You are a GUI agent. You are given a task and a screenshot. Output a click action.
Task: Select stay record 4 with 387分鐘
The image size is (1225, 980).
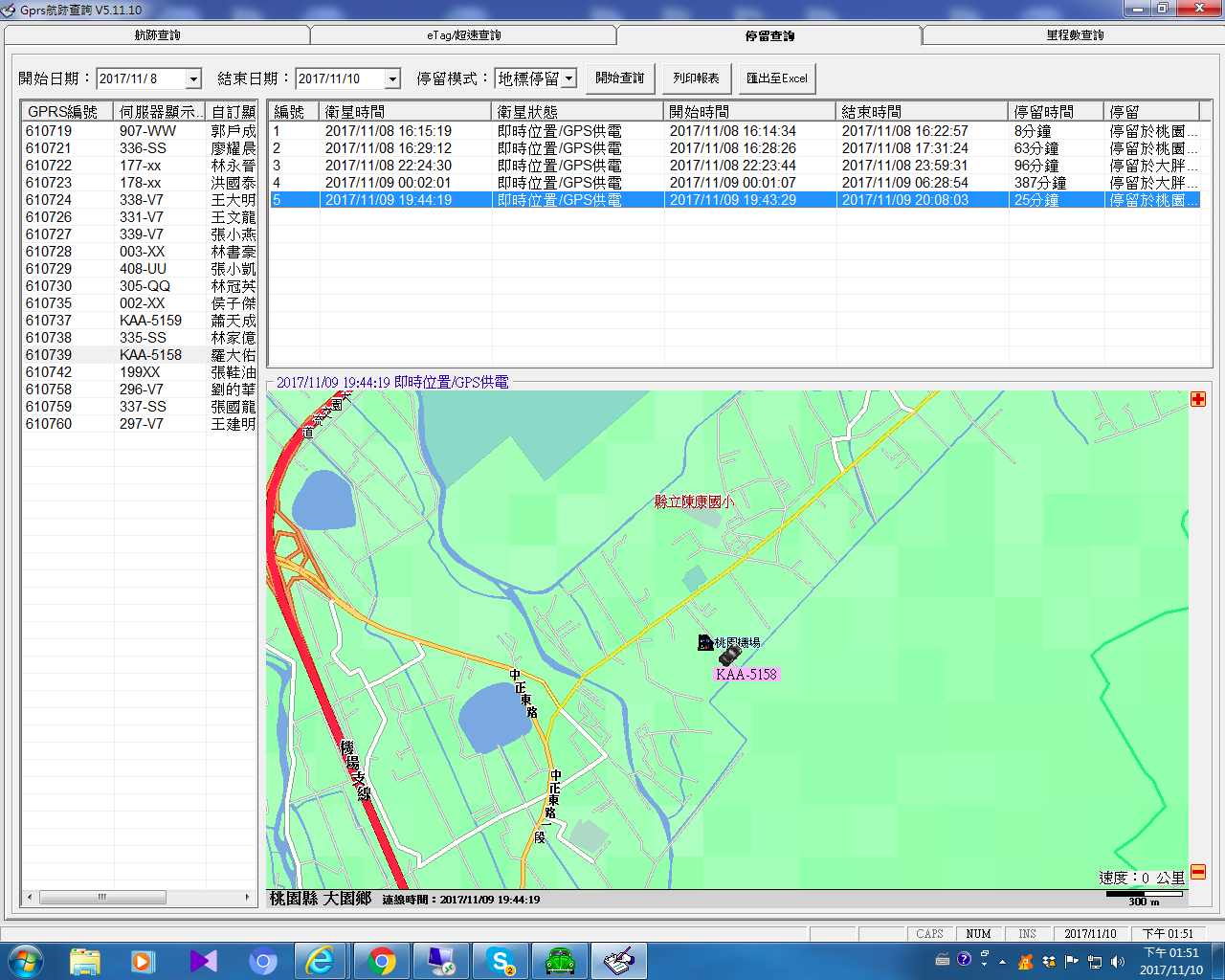click(734, 183)
